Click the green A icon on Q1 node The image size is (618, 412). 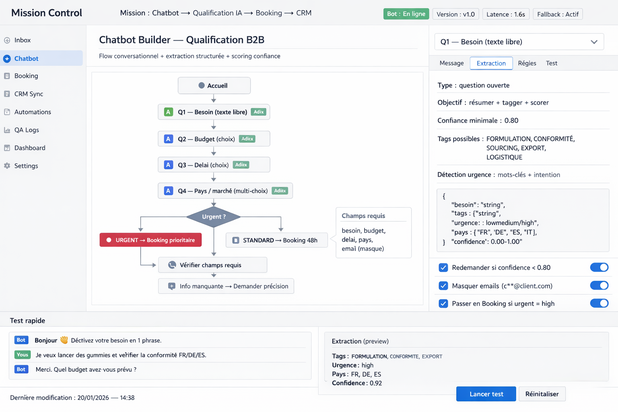click(x=169, y=112)
